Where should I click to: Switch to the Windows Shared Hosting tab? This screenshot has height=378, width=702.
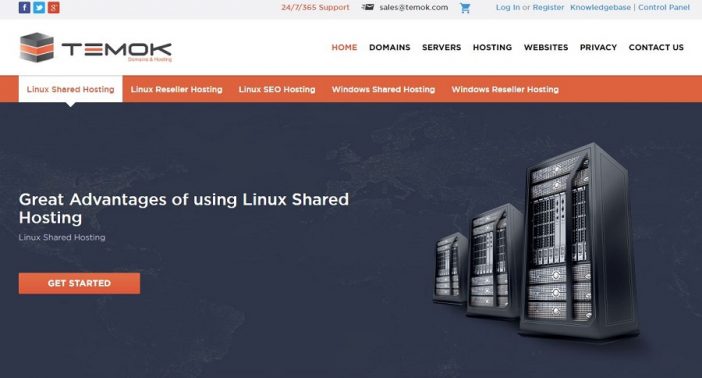point(383,89)
